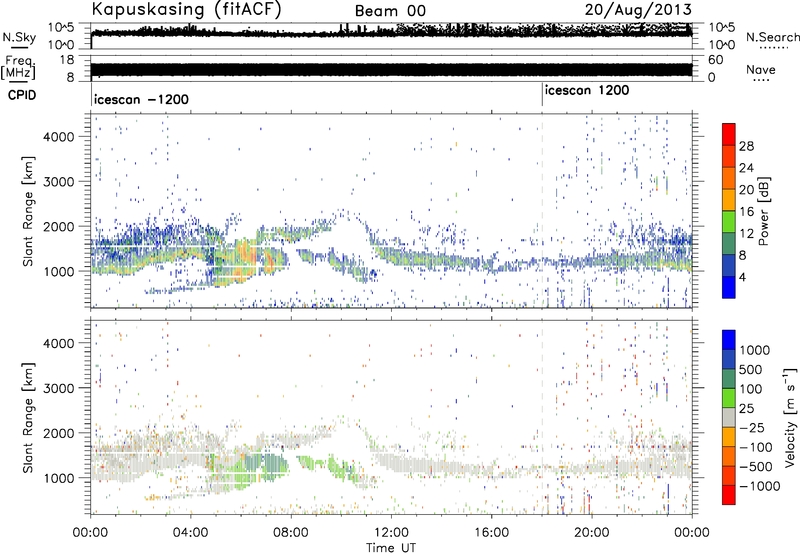Click the '12:00' time tick label
The image size is (800, 554).
click(x=391, y=533)
